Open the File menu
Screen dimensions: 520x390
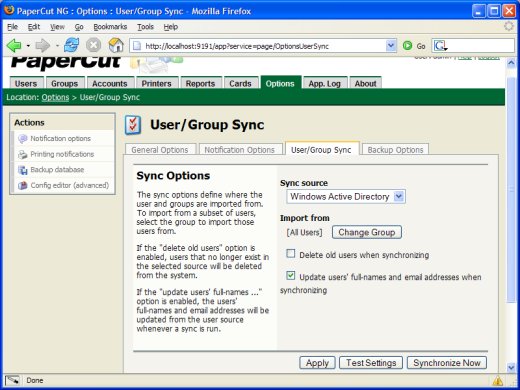tap(12, 27)
